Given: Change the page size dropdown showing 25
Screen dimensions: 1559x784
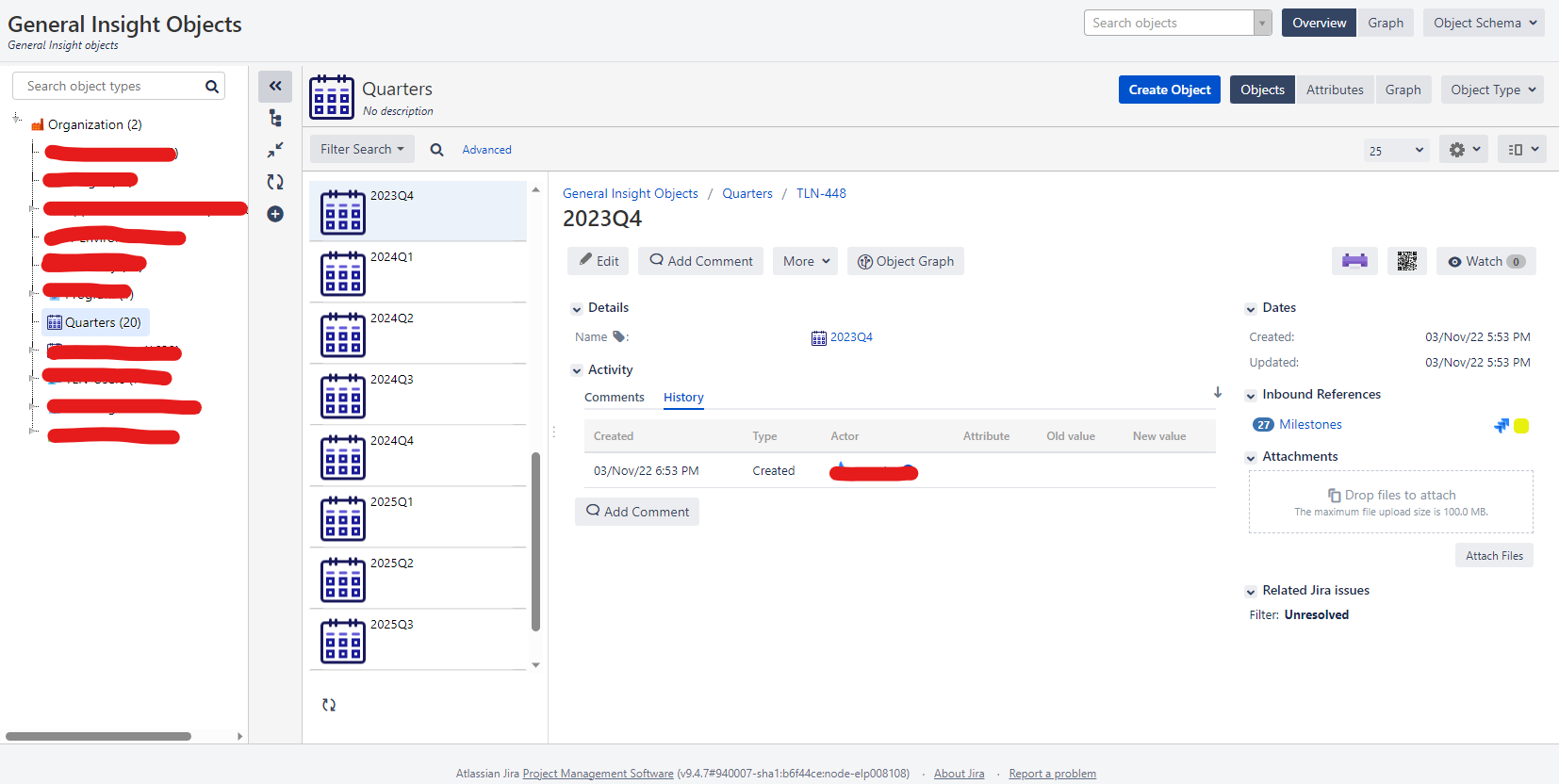Looking at the screenshot, I should point(1397,150).
